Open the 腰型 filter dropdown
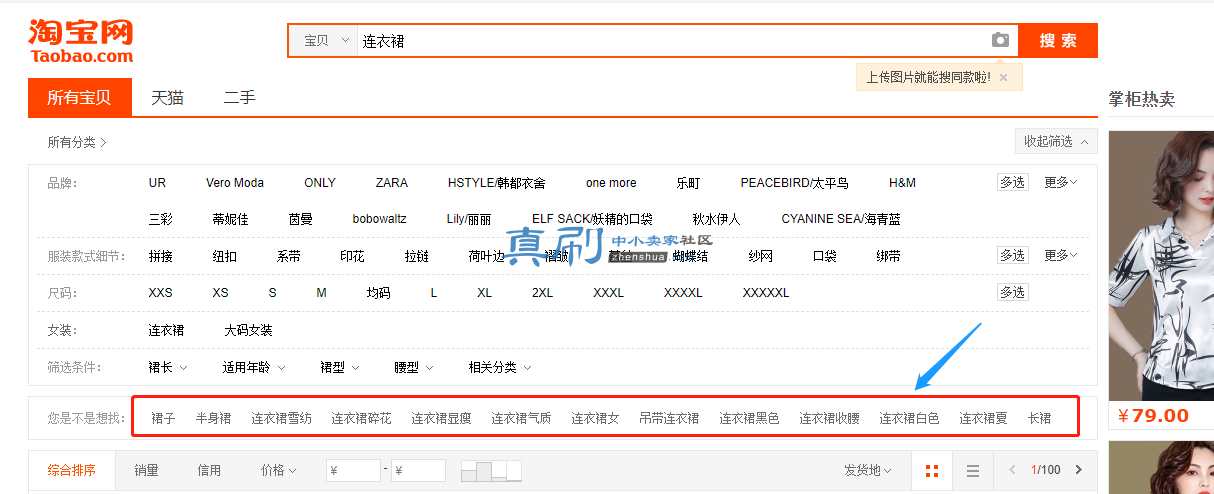The height and width of the screenshot is (494, 1214). (414, 367)
